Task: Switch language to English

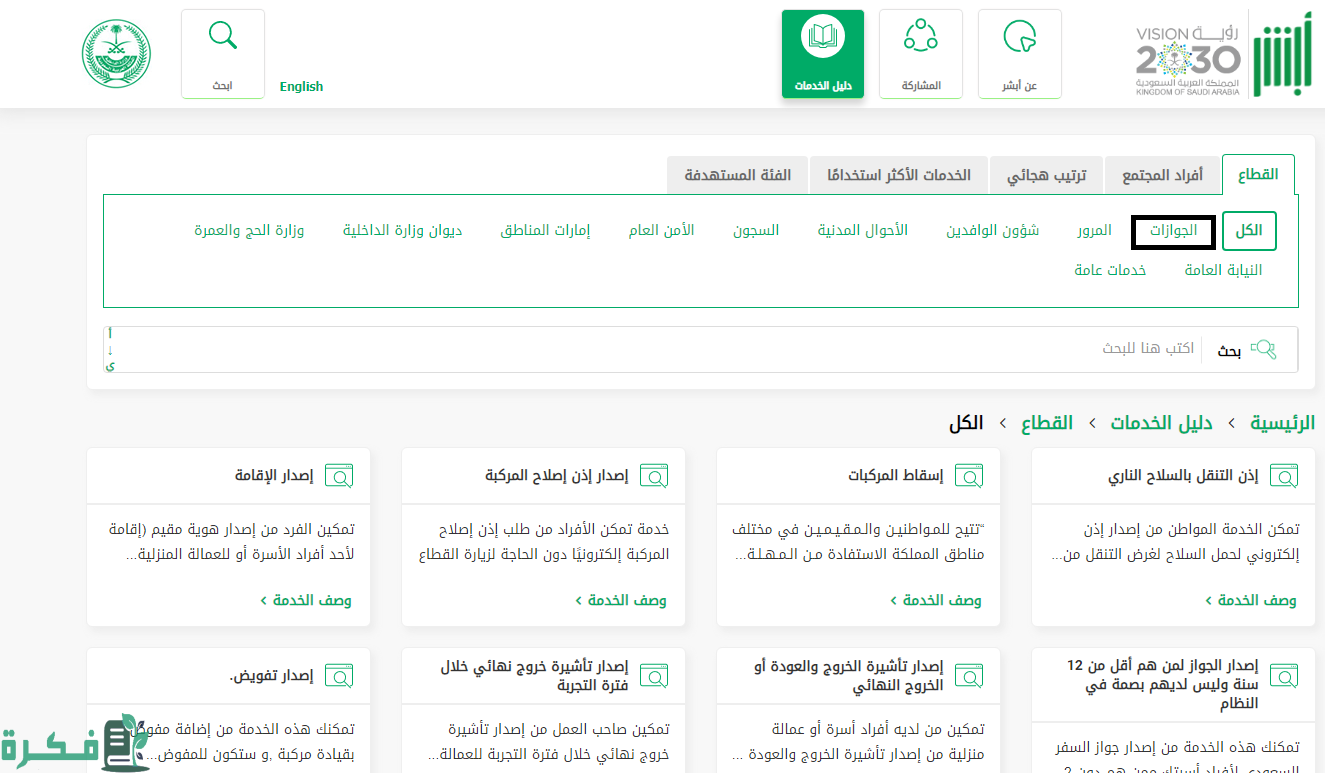Action: [x=301, y=87]
